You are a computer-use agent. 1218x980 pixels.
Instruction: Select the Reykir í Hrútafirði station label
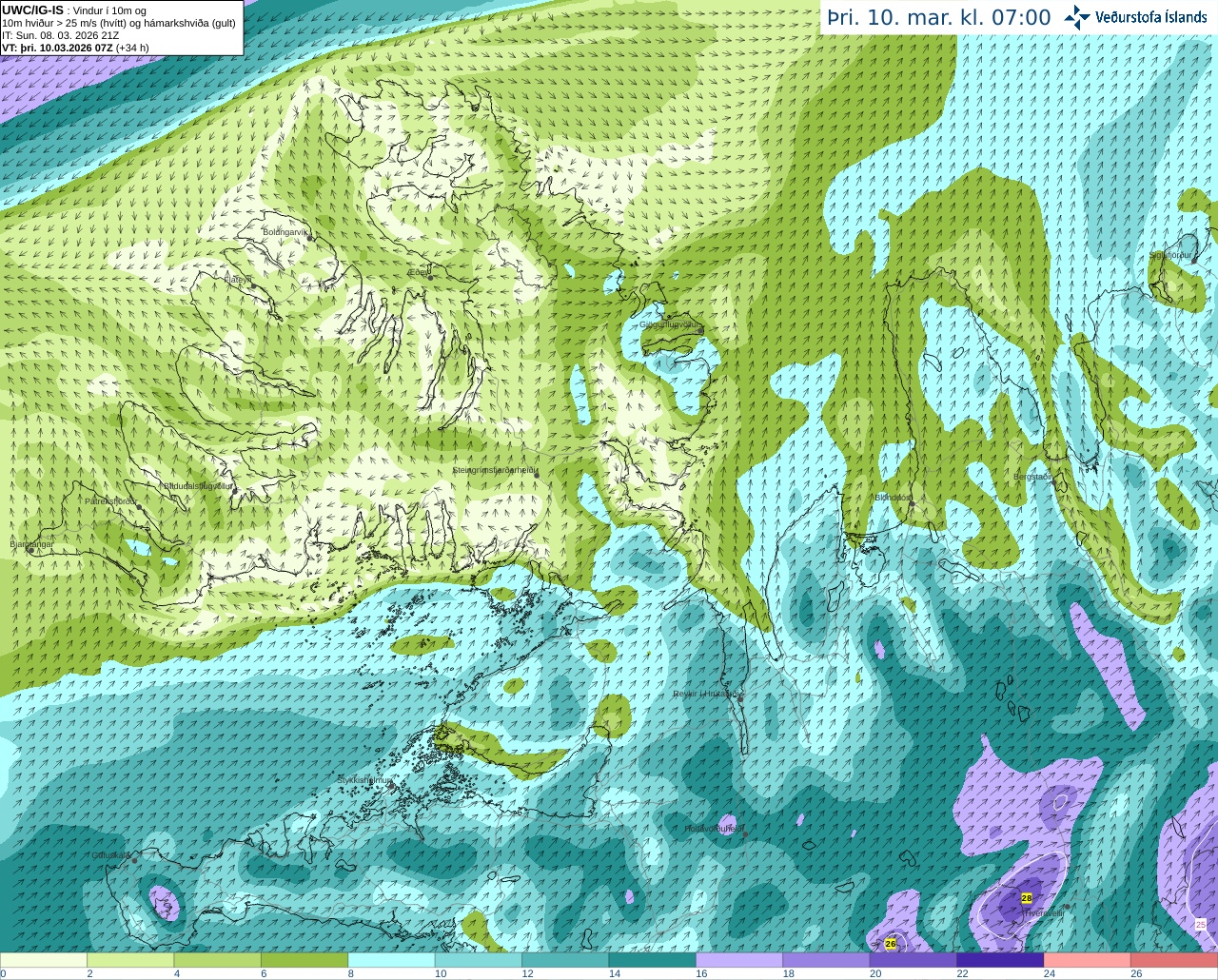[706, 694]
